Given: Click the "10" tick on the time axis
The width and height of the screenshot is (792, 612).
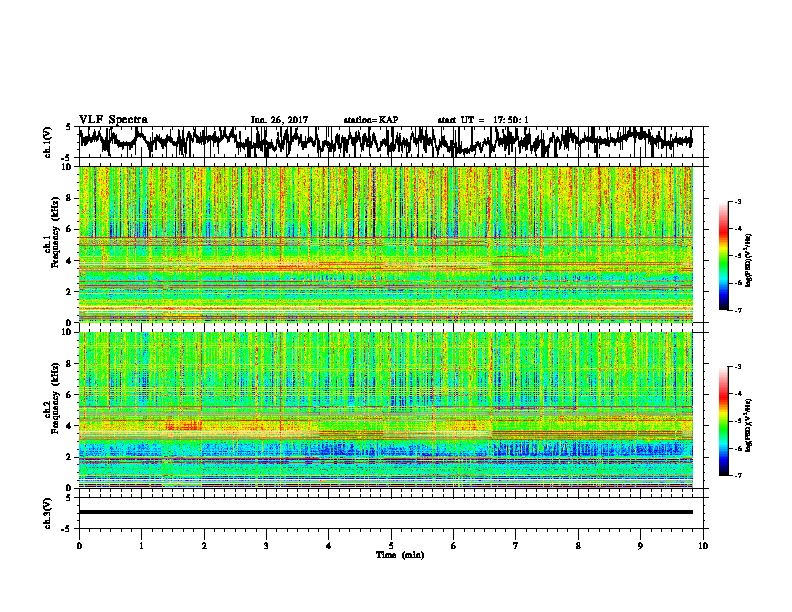Looking at the screenshot, I should [703, 546].
